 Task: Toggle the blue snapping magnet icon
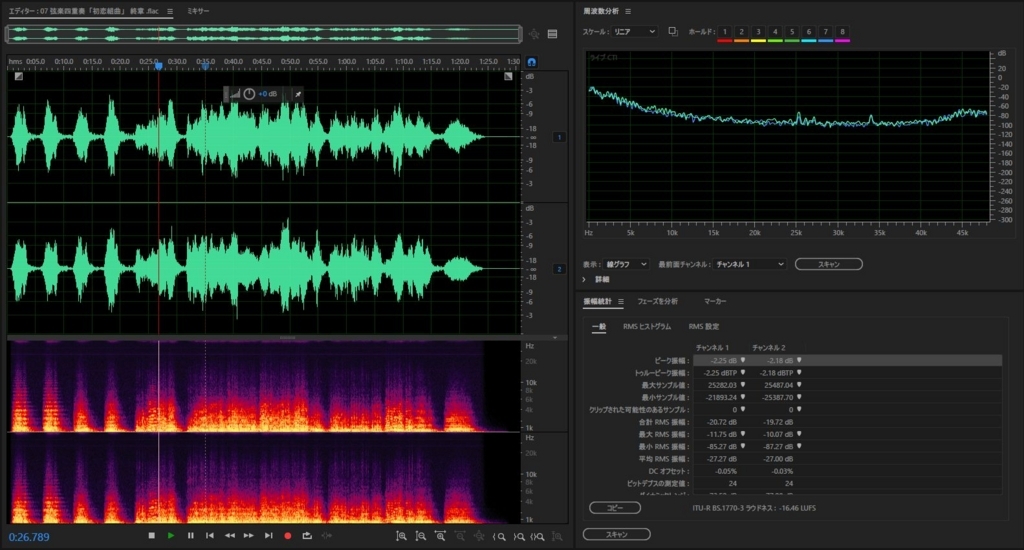coord(532,62)
